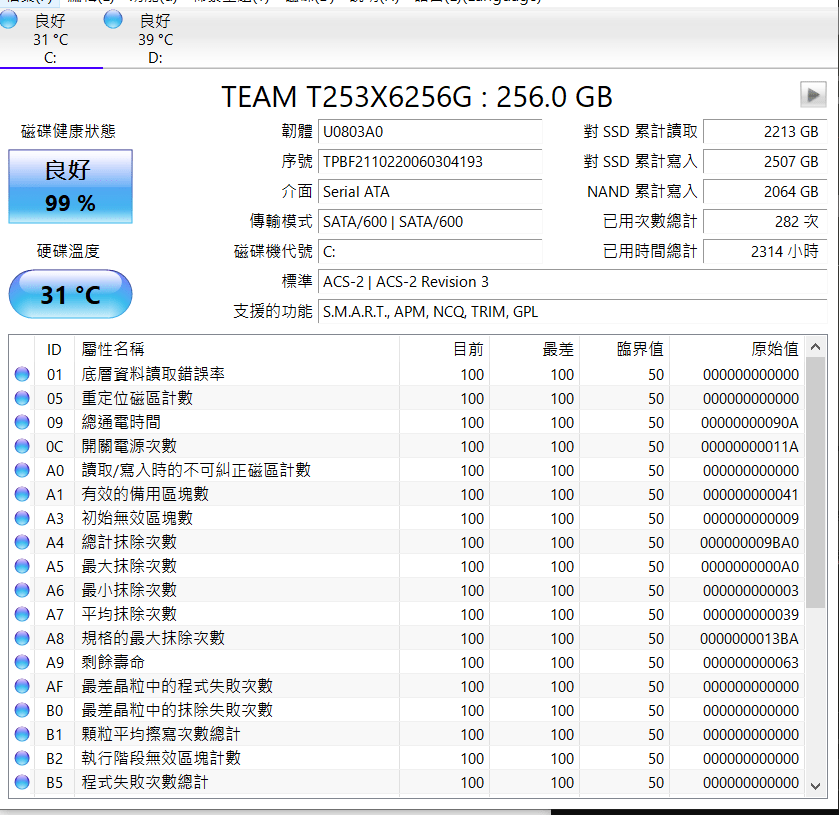Click the serial number field TPBF2110220060304193

tap(430, 162)
